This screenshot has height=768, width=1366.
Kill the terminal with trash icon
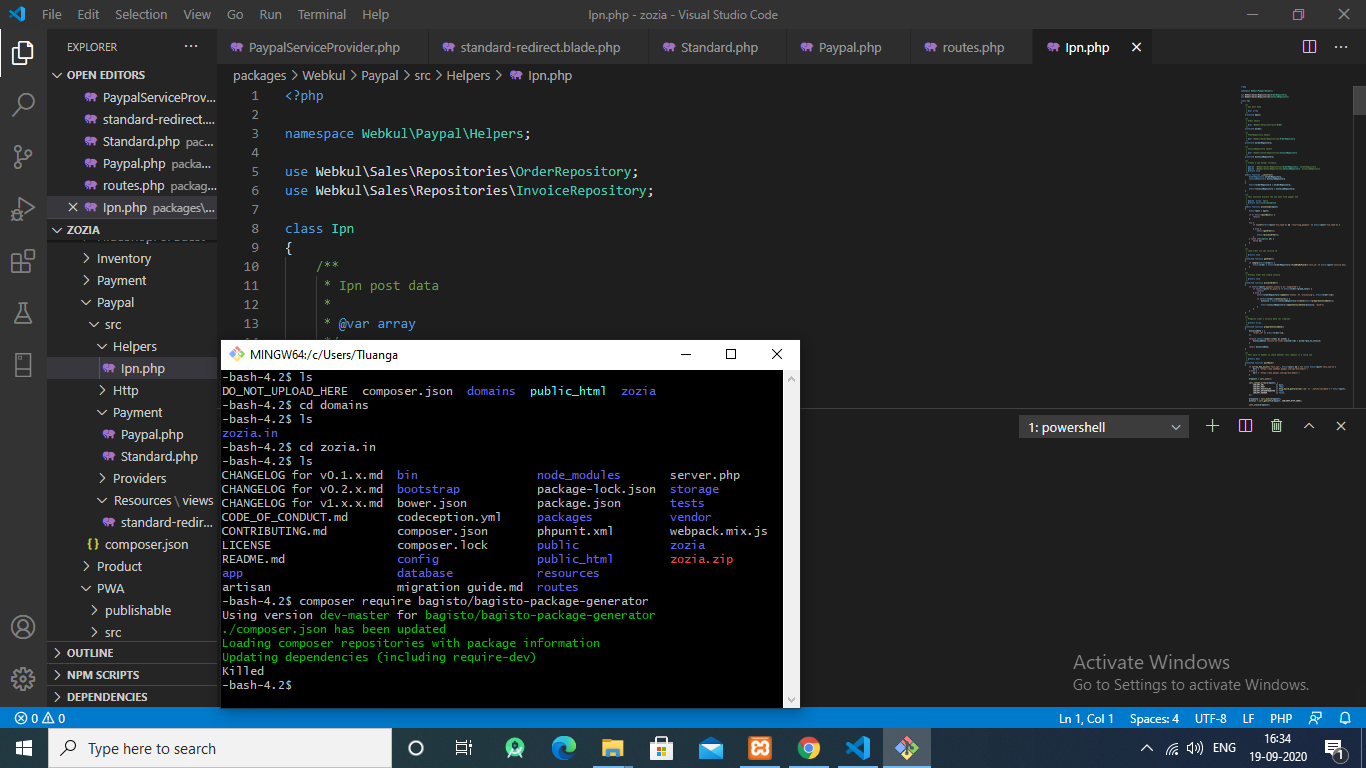1276,426
